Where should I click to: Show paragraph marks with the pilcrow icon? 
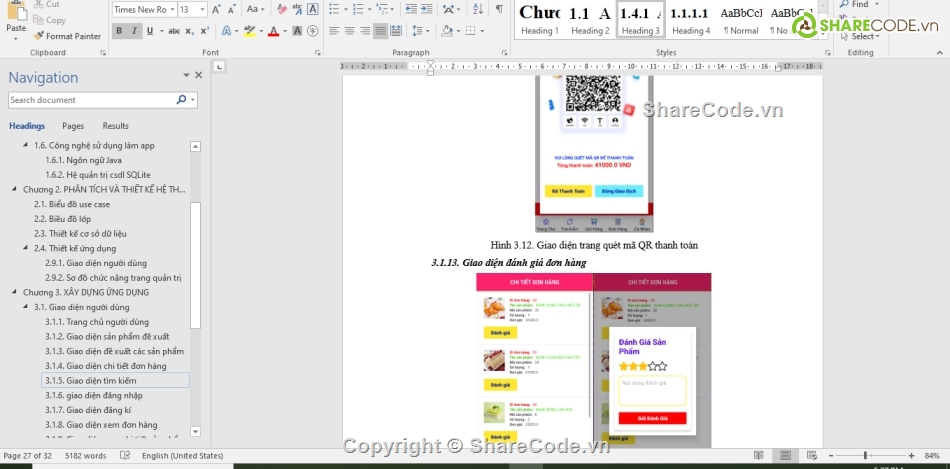pos(499,9)
